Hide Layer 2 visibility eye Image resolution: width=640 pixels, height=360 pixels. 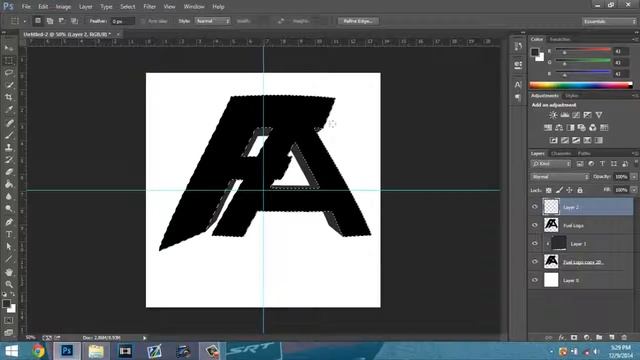[535, 207]
